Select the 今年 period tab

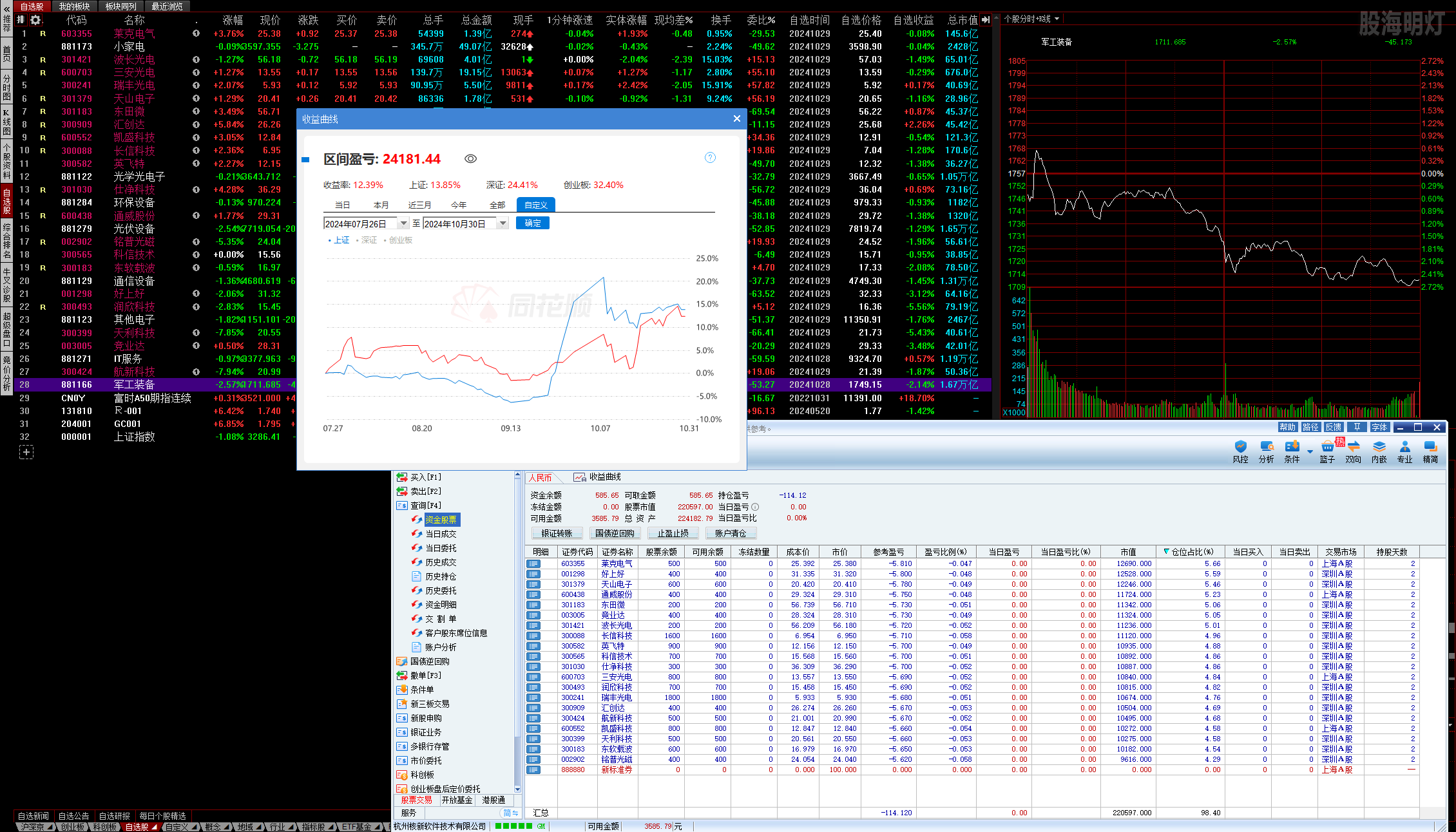(x=458, y=205)
